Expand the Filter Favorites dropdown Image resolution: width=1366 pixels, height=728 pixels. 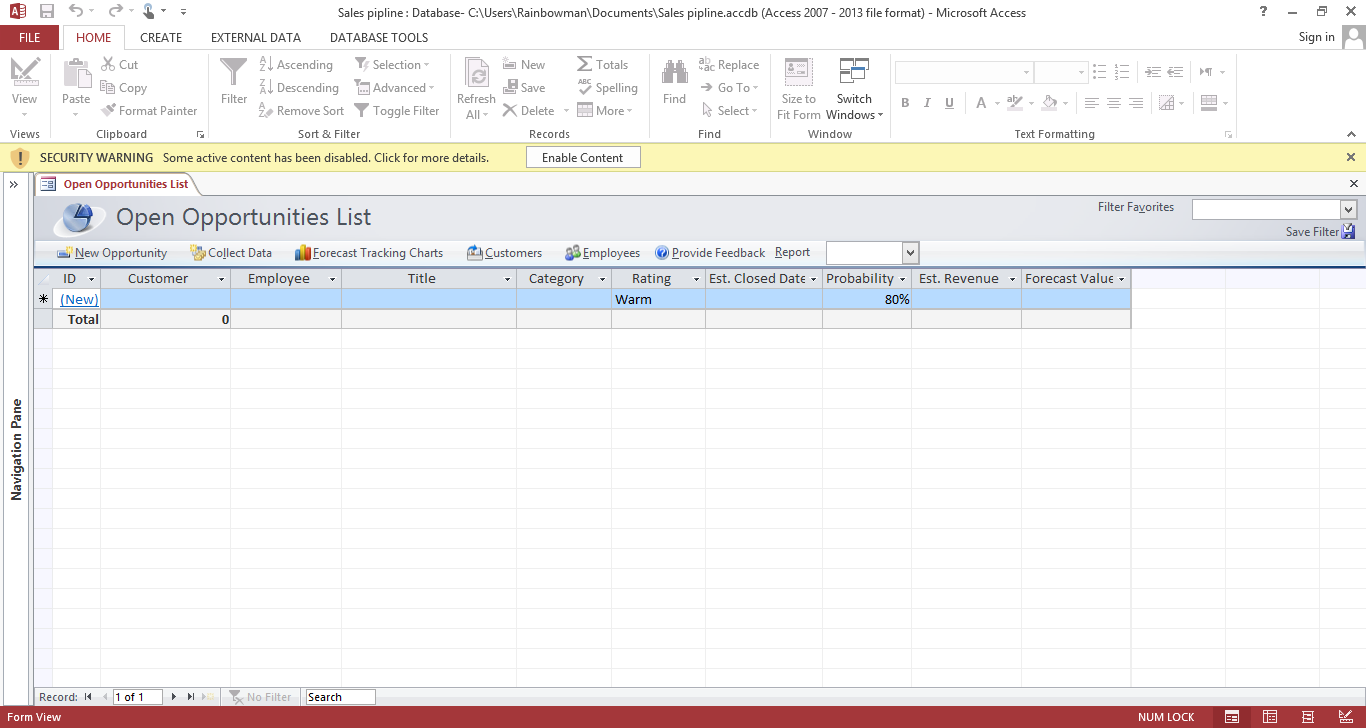coord(1348,208)
